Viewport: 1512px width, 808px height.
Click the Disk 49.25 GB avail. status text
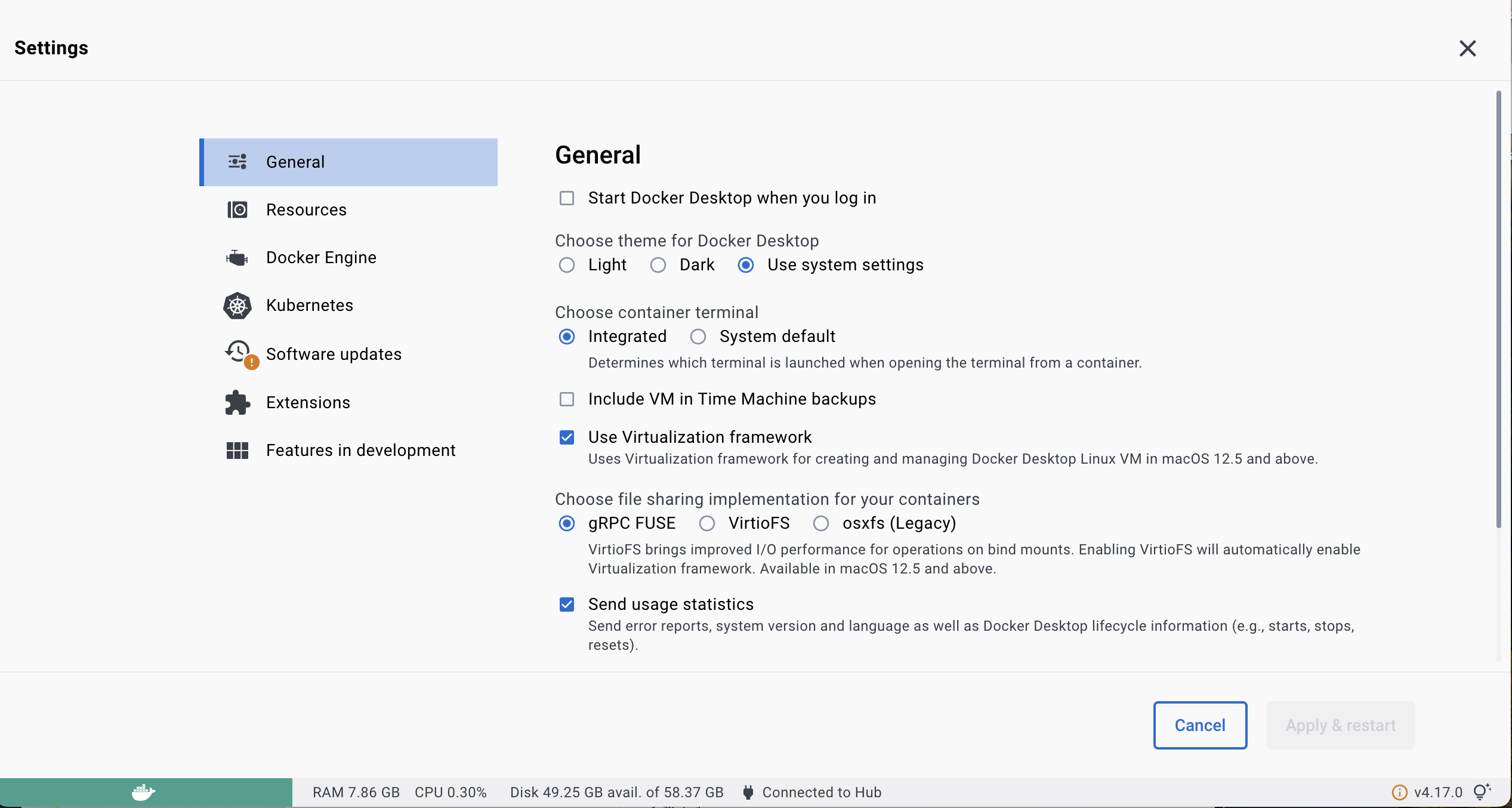click(x=617, y=792)
